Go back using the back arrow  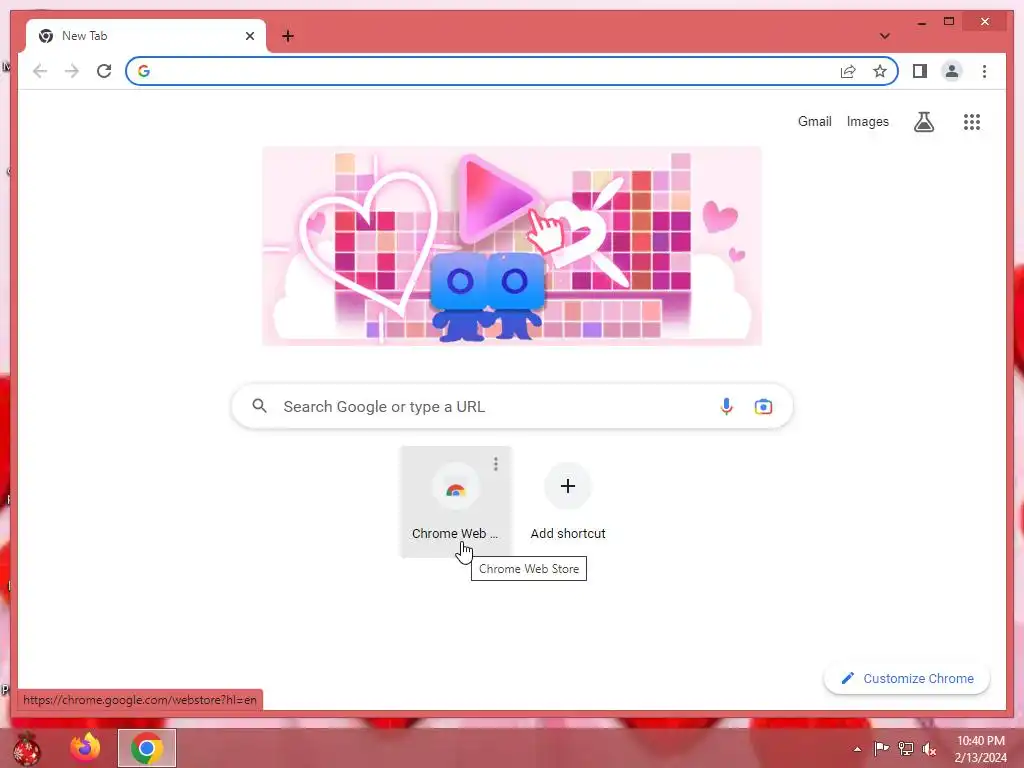[40, 71]
